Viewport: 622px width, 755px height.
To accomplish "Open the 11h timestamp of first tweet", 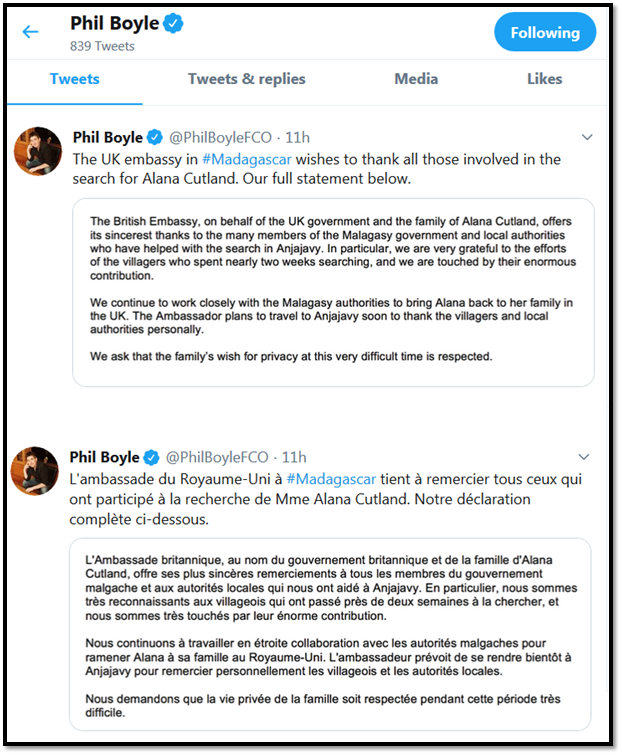I will click(298, 138).
